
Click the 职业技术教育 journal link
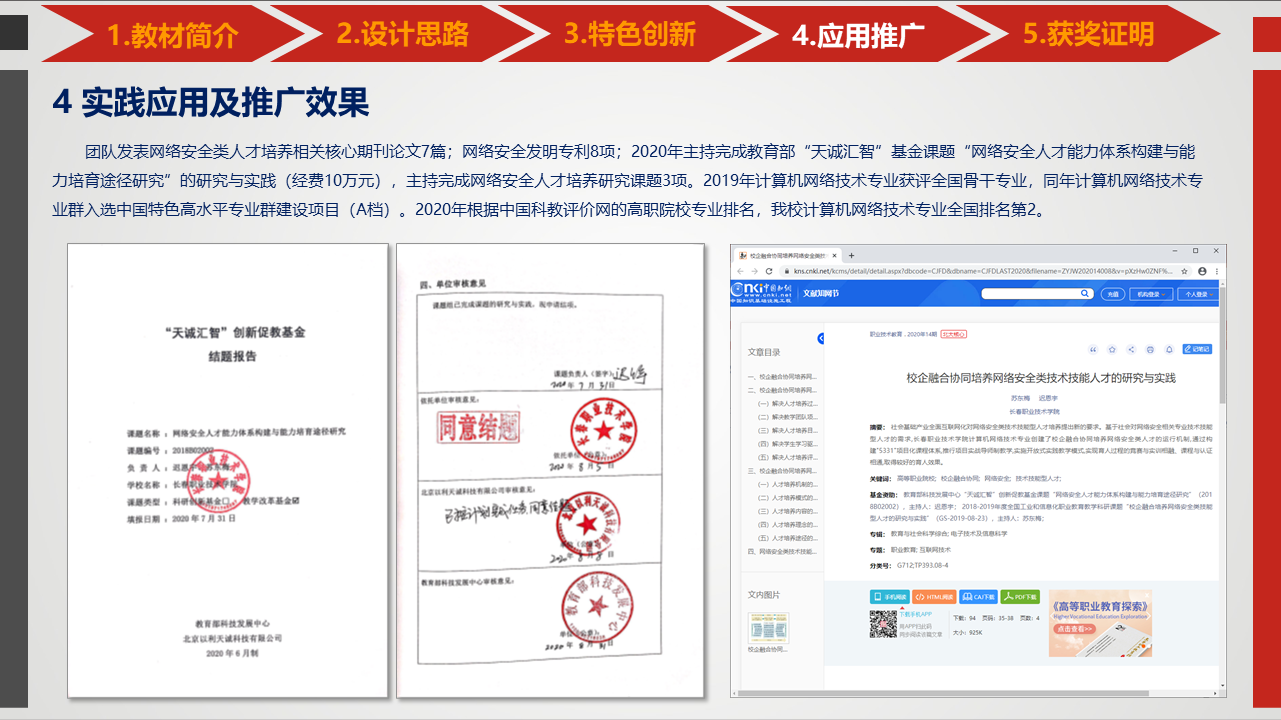coord(885,334)
